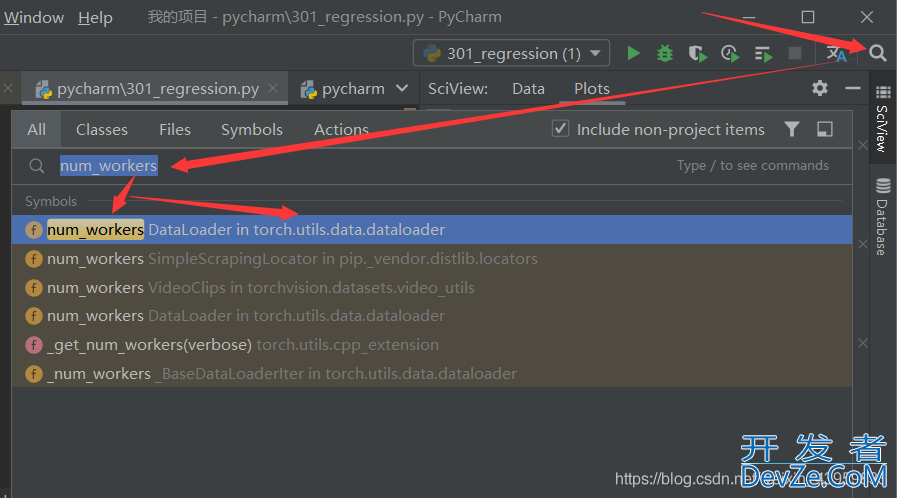Image resolution: width=897 pixels, height=498 pixels.
Task: Switch to the All search tab
Action: 37,130
